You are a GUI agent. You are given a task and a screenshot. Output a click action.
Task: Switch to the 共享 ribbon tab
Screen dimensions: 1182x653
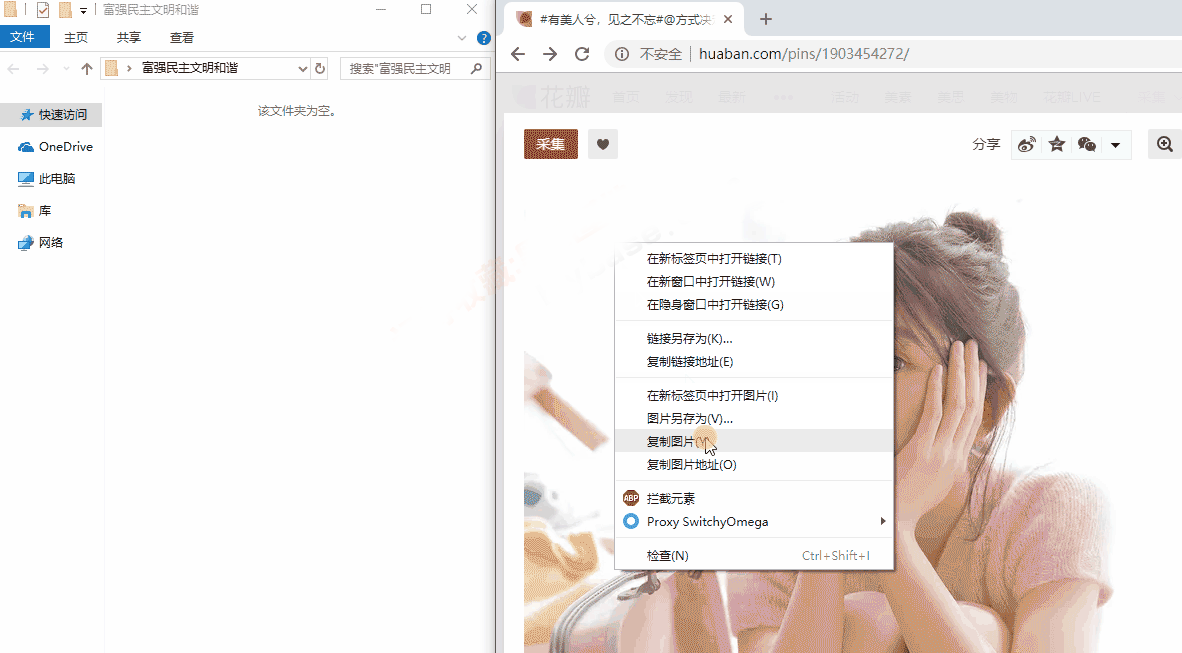(x=128, y=36)
